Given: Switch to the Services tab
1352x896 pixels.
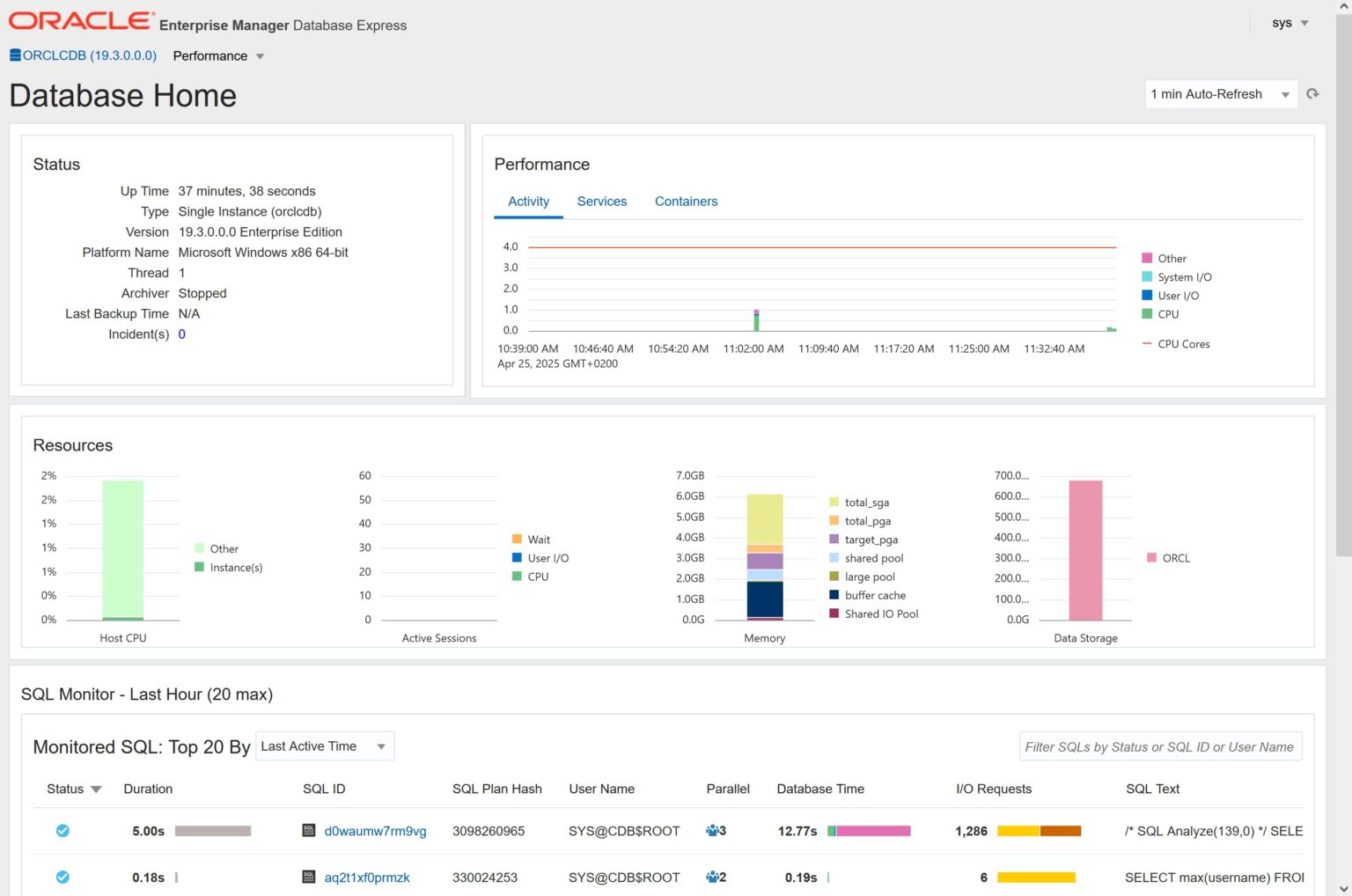Looking at the screenshot, I should point(602,202).
